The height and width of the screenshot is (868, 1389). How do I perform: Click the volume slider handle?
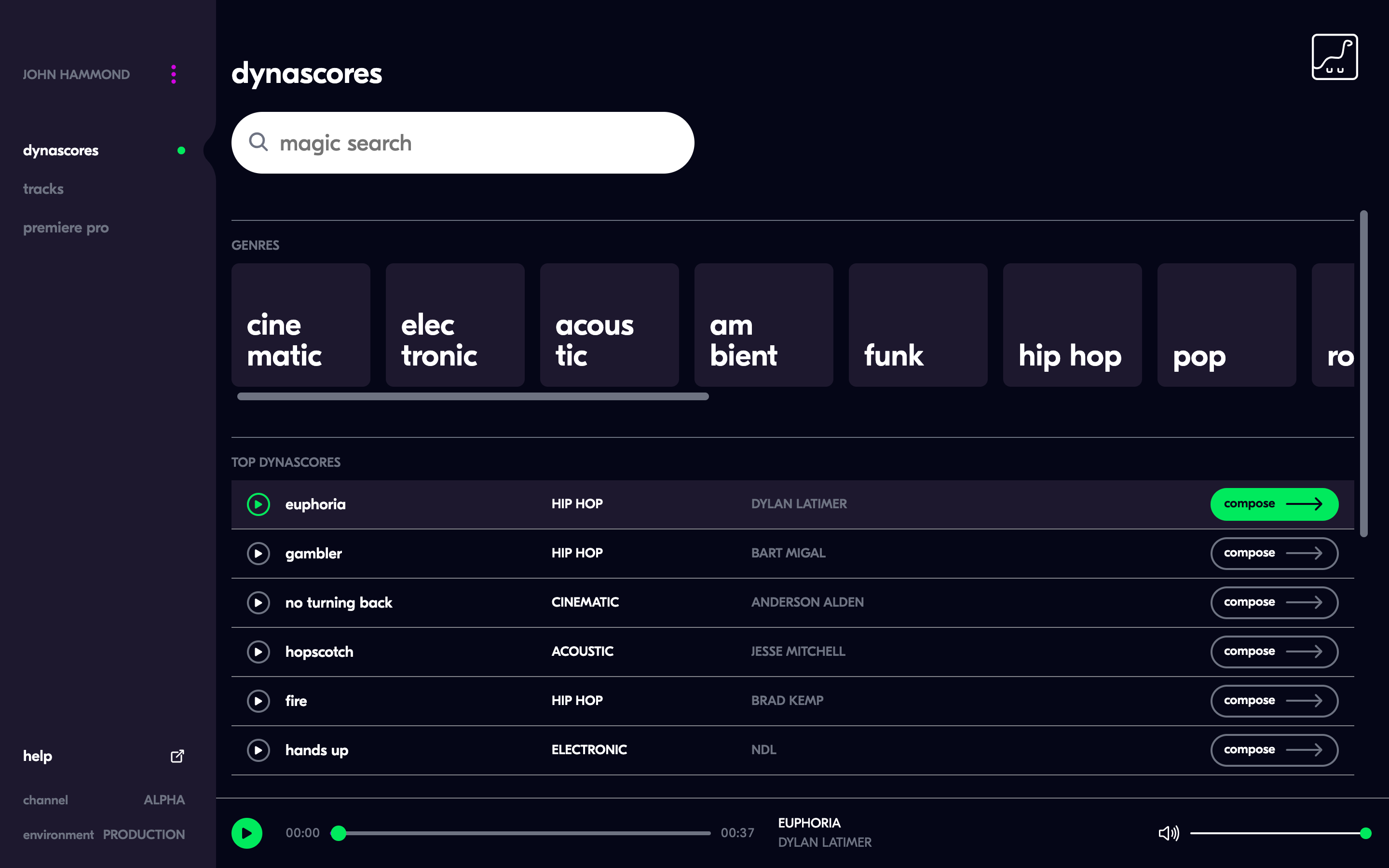(1365, 833)
